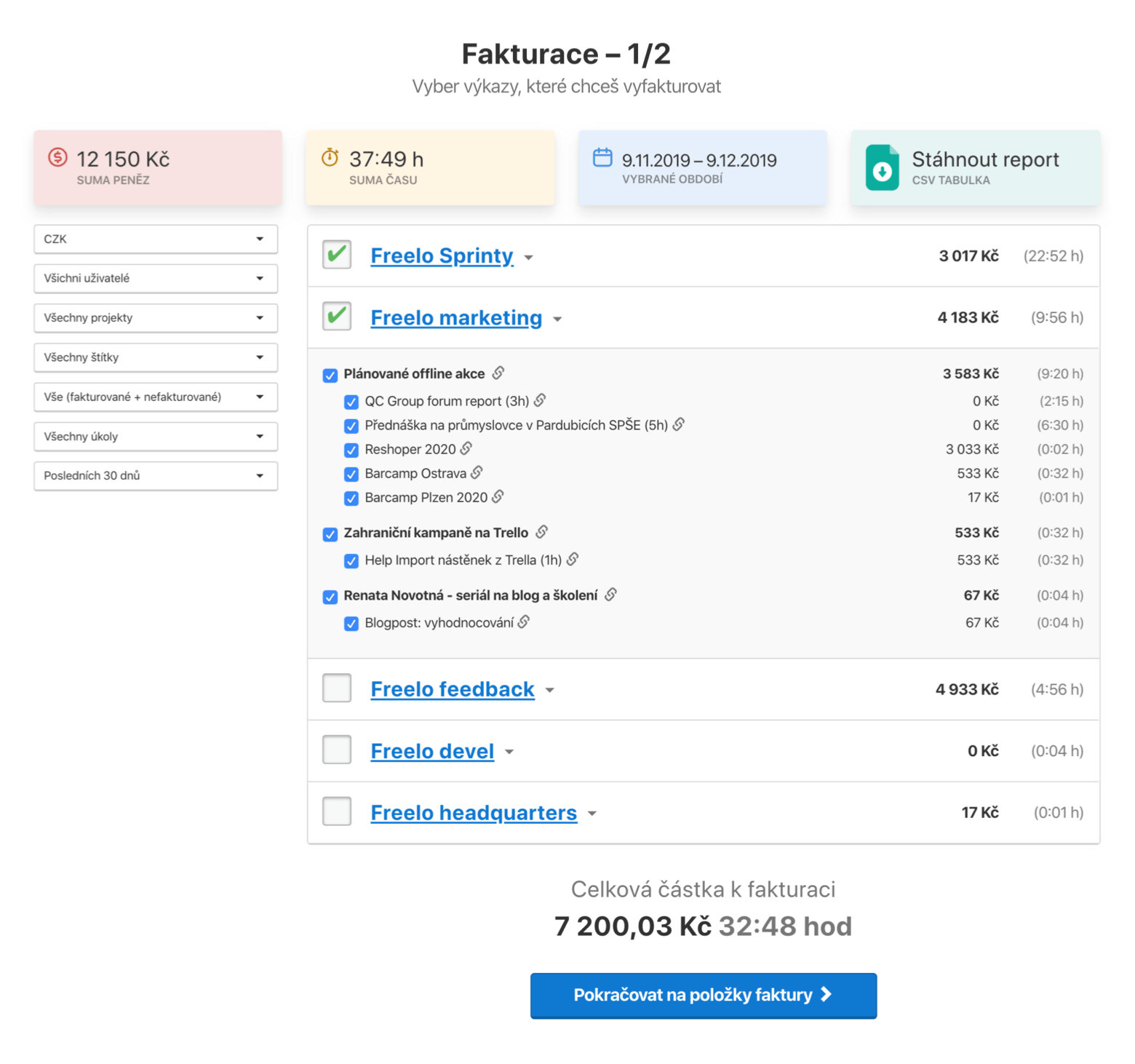Click the (6:30 h) Přednáška time
1135x1064 pixels.
coord(1060,425)
